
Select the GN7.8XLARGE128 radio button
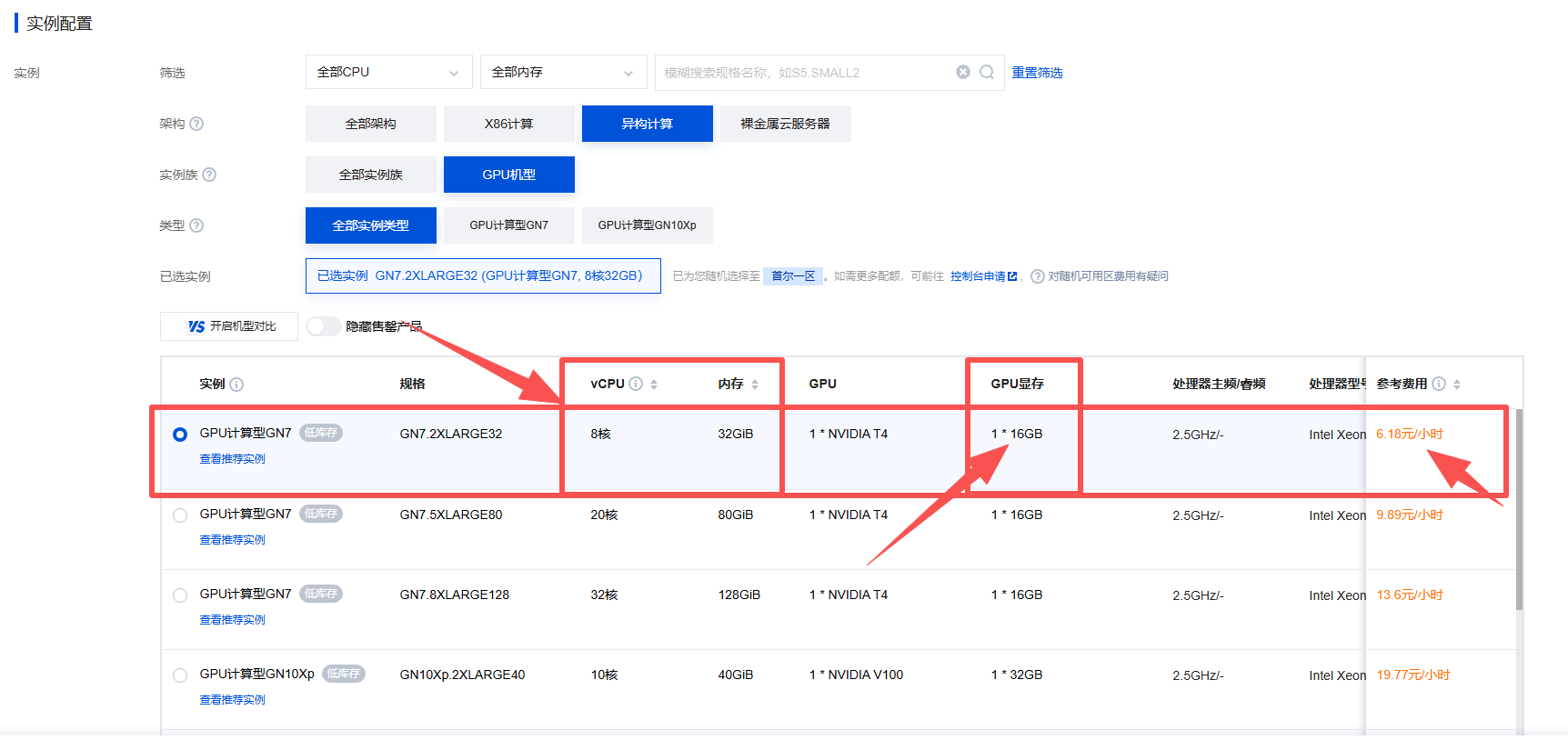(x=180, y=595)
